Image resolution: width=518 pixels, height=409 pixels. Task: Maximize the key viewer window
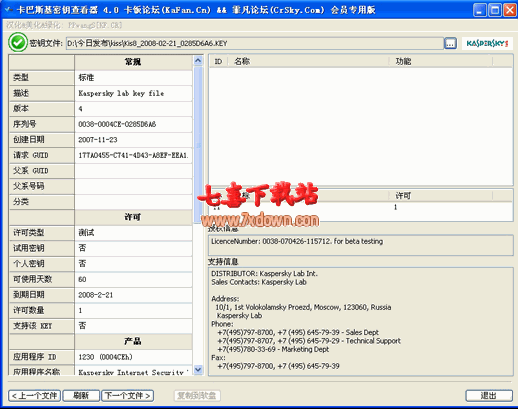click(495, 10)
